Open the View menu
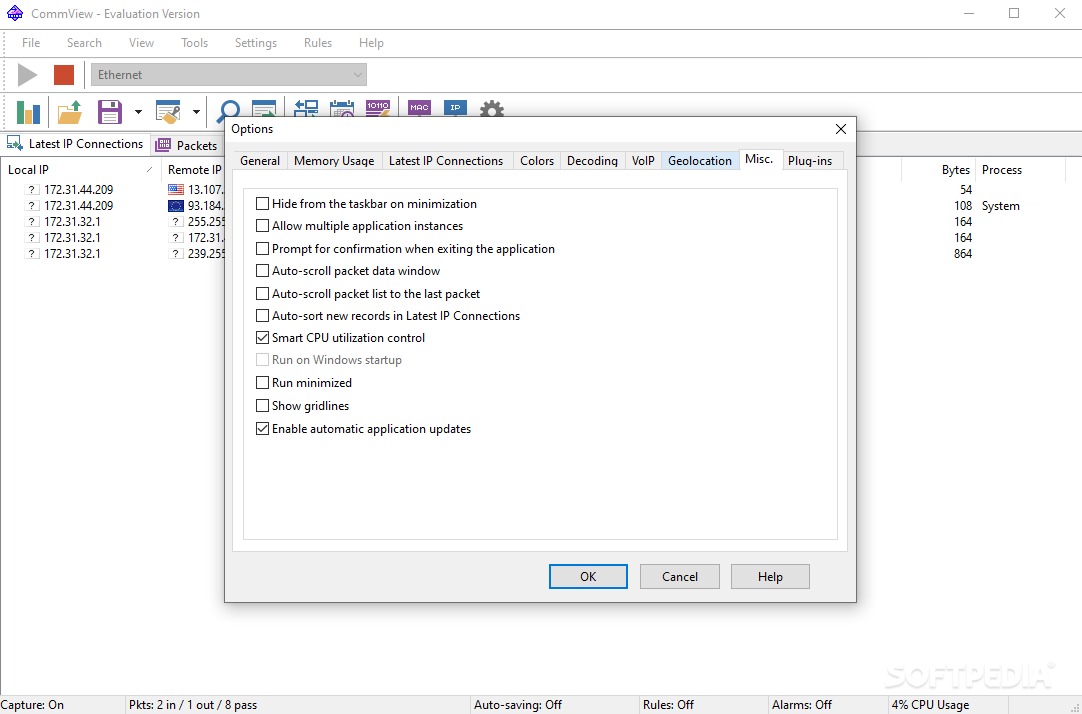1082x714 pixels. [x=141, y=43]
